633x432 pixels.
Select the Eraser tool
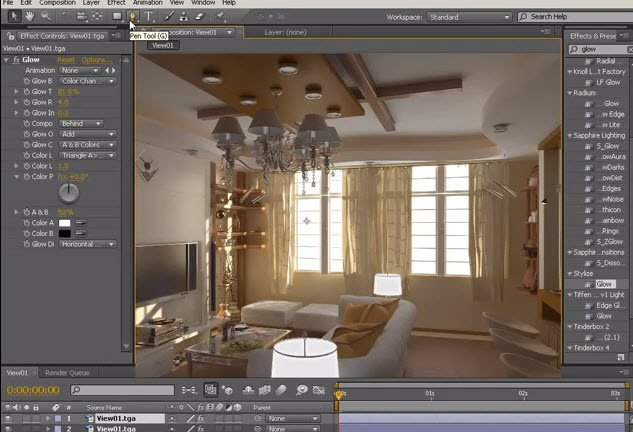click(199, 16)
